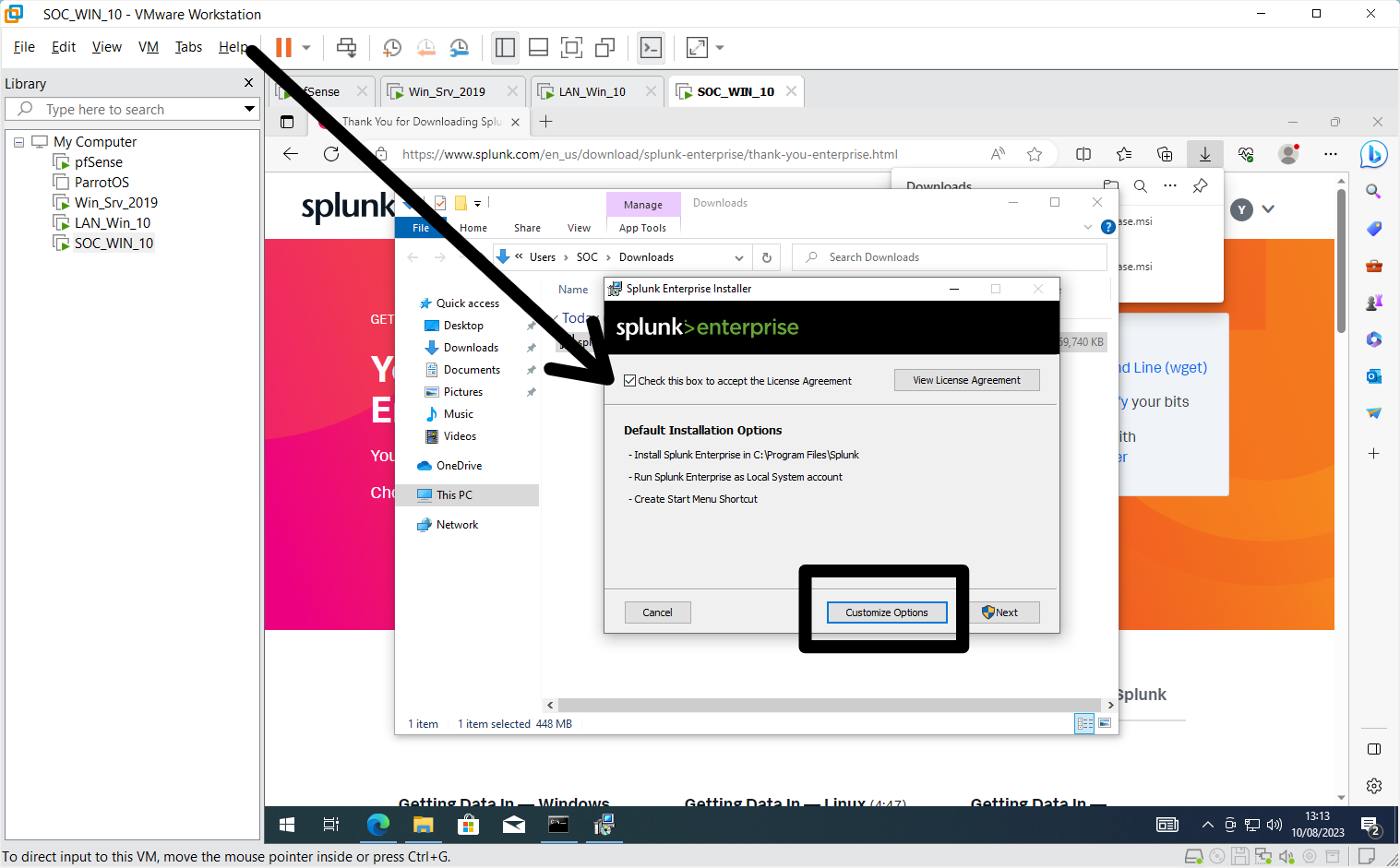Search in the Edge Downloads flyout
This screenshot has height=868, width=1400.
[1141, 185]
